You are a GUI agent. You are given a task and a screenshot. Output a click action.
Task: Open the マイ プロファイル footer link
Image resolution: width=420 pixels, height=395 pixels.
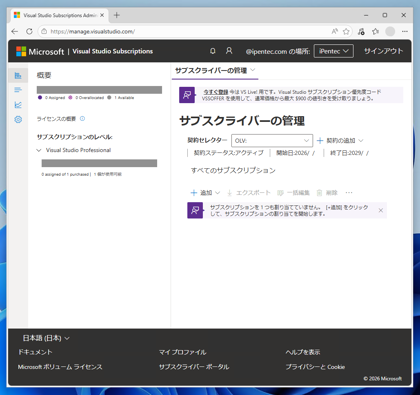[182, 352]
